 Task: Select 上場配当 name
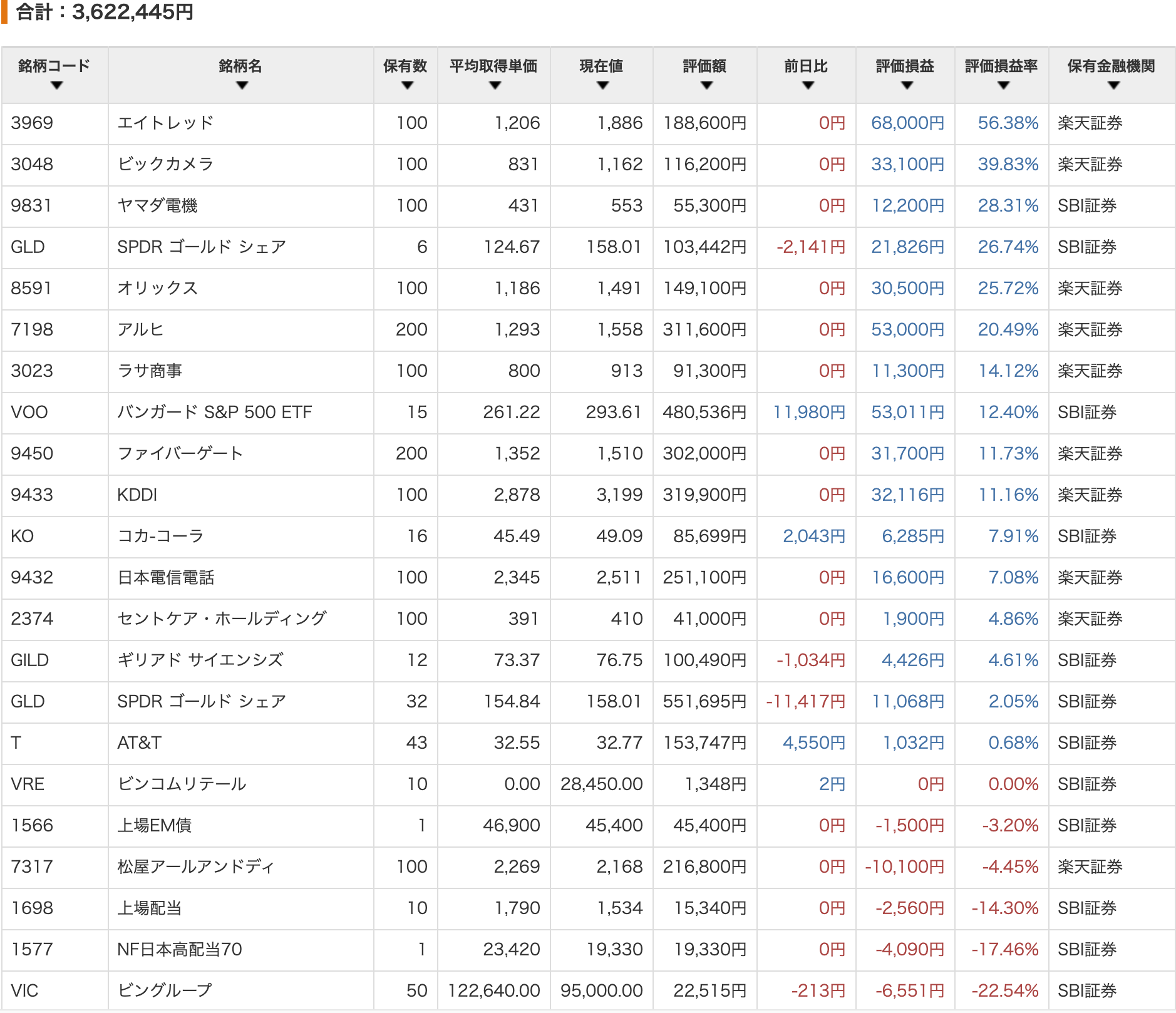coord(150,908)
